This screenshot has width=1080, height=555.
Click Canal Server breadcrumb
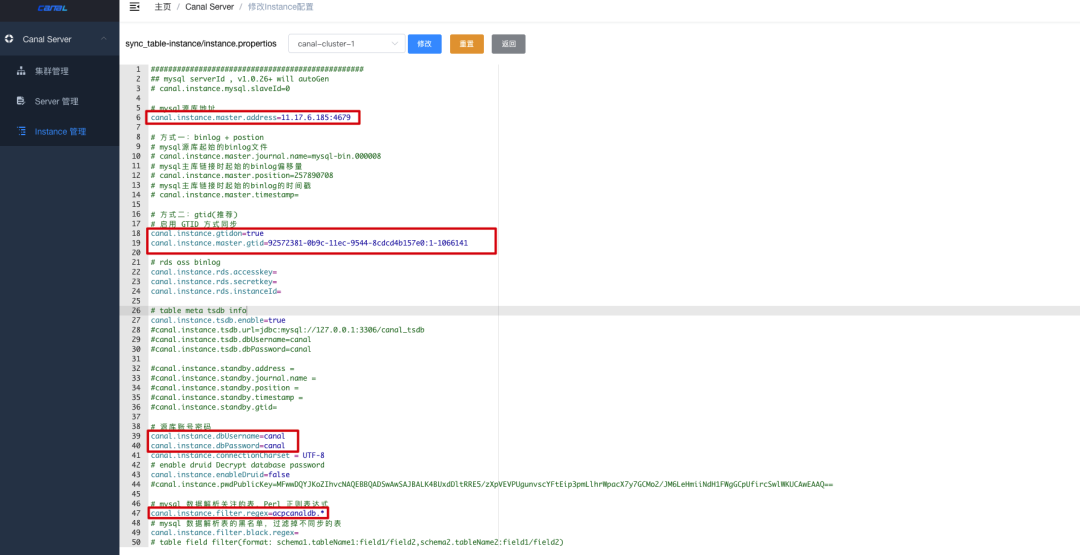(x=209, y=7)
